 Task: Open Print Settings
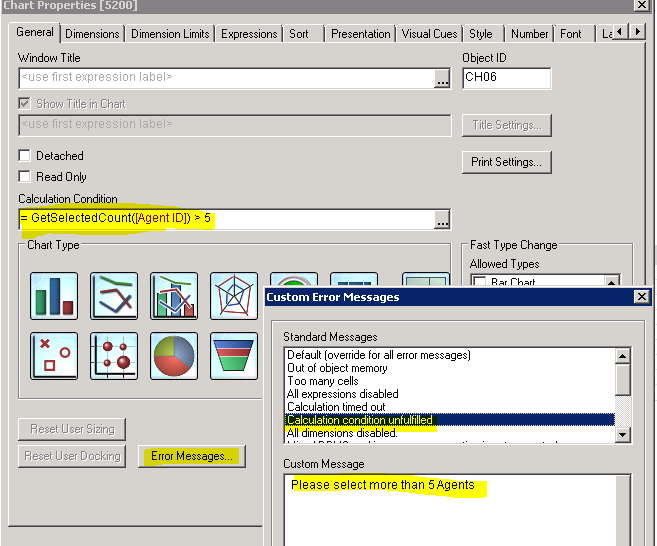507,162
